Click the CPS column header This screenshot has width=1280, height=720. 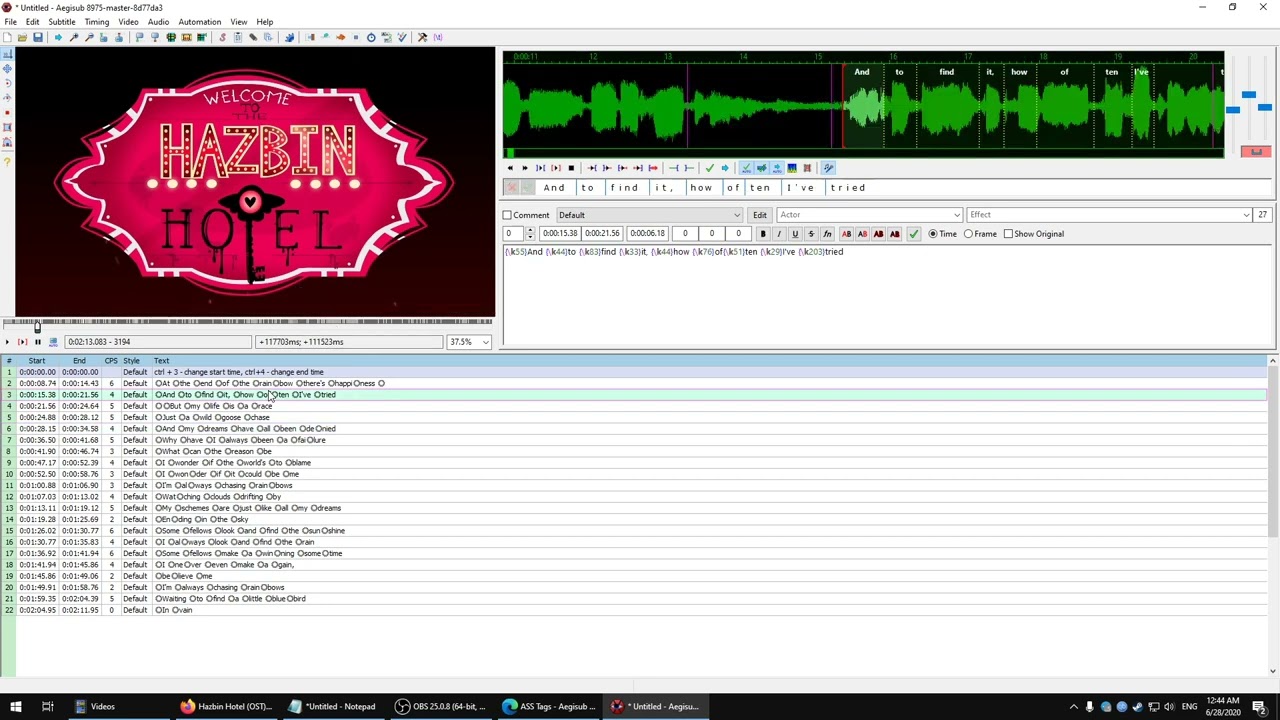click(111, 360)
